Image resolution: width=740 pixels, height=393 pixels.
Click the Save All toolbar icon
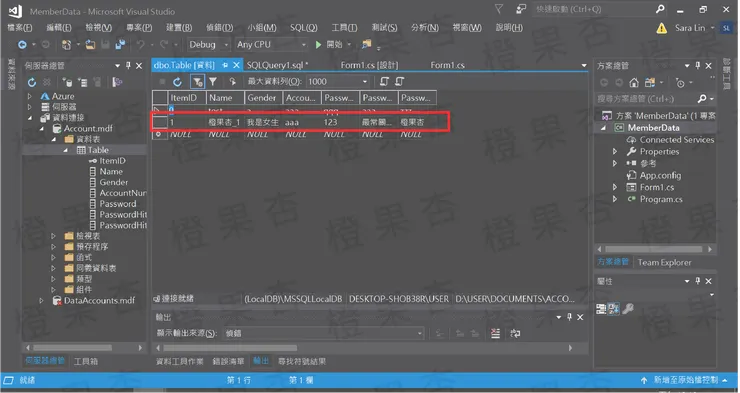120,44
